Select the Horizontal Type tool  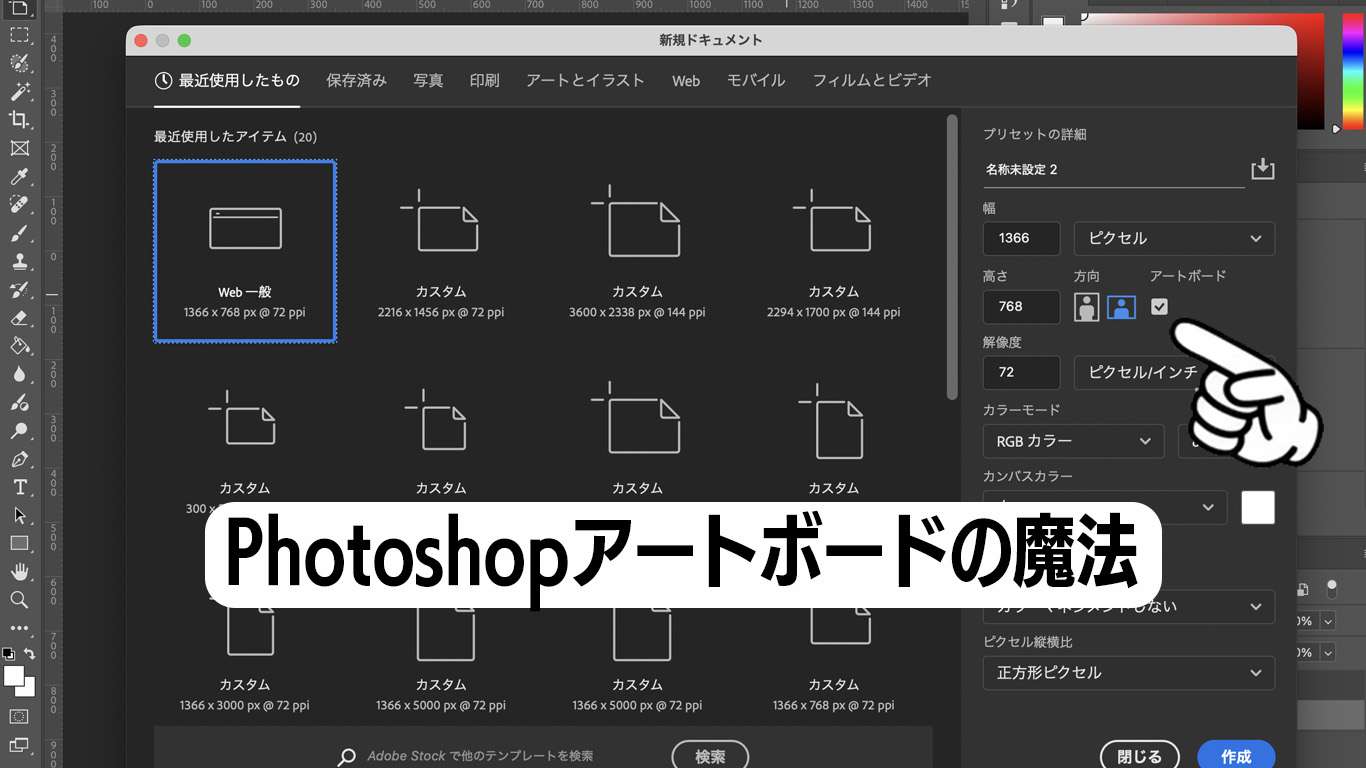pos(19,488)
